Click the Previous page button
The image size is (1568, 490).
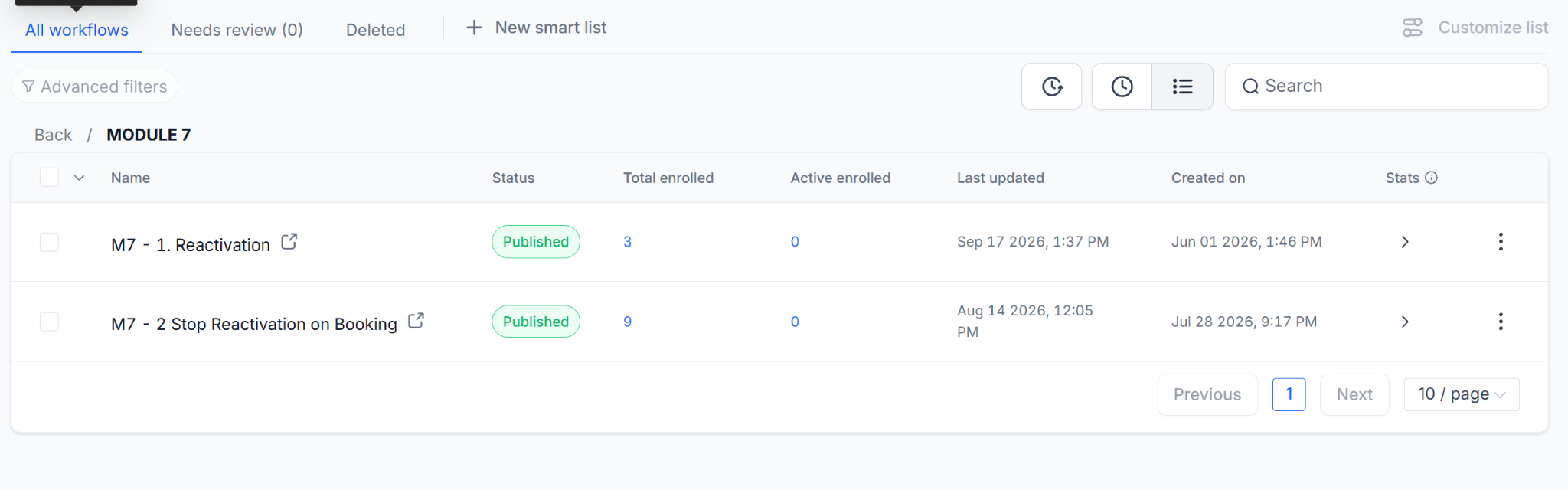(1207, 394)
